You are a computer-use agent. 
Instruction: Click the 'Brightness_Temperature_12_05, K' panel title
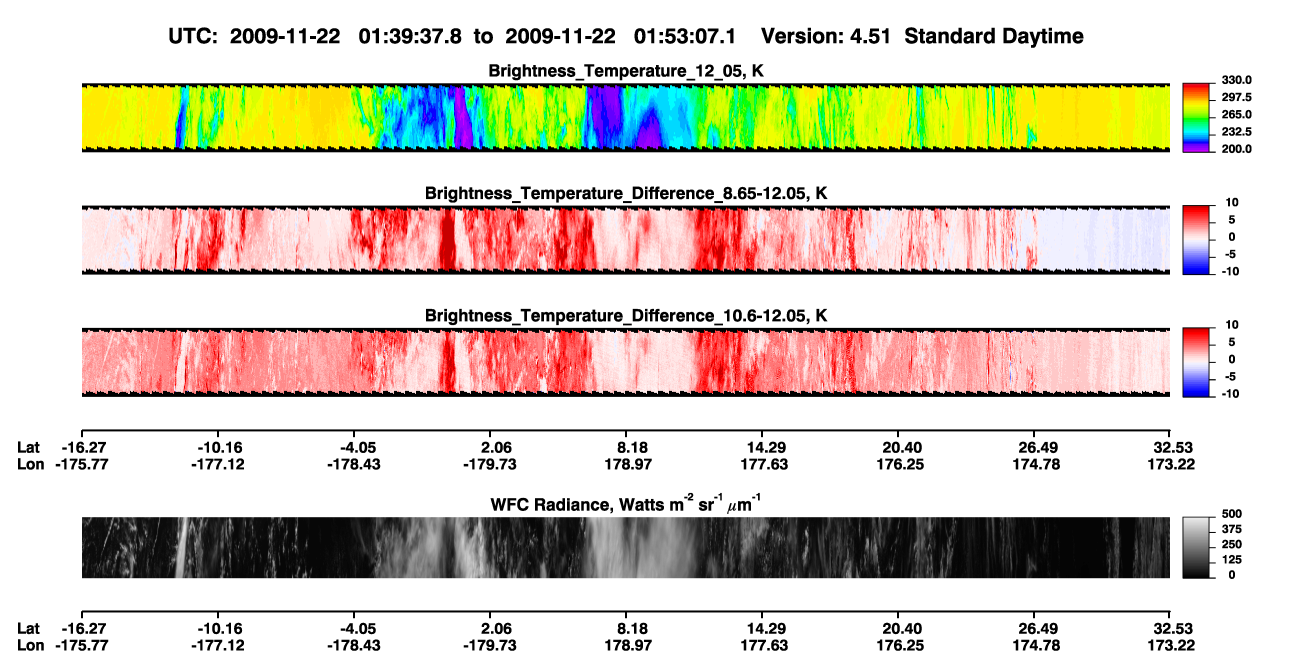[626, 71]
